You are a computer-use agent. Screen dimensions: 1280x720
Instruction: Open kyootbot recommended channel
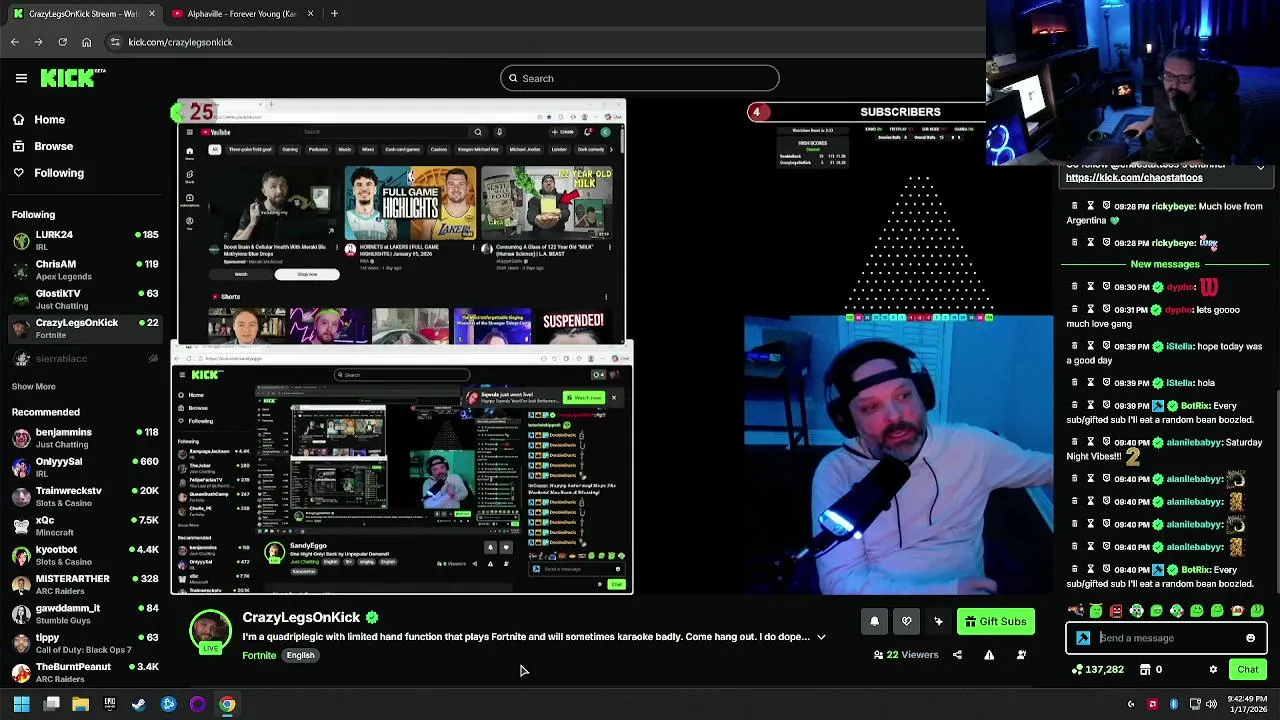coord(85,555)
